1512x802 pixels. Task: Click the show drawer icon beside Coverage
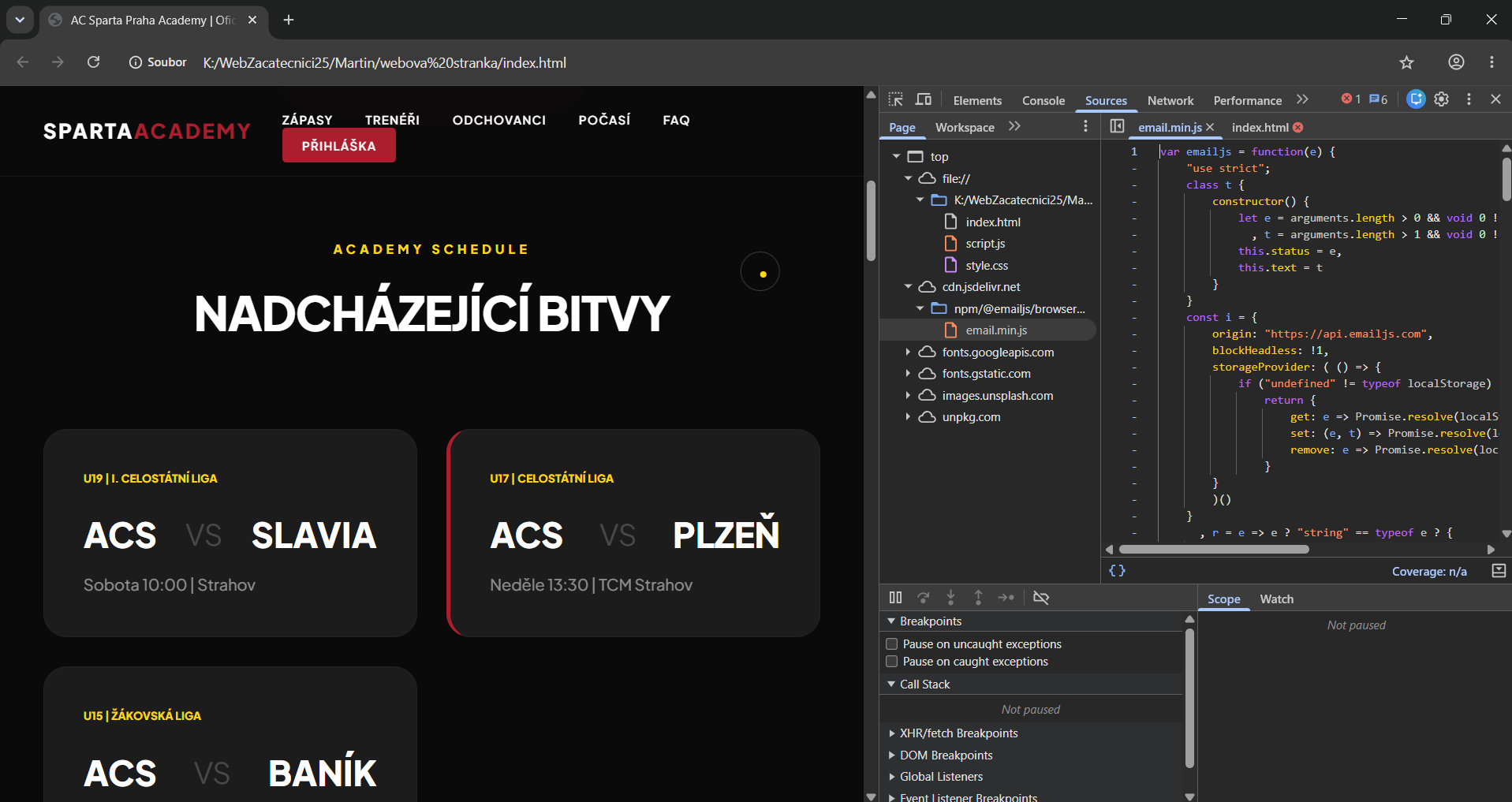click(x=1499, y=570)
